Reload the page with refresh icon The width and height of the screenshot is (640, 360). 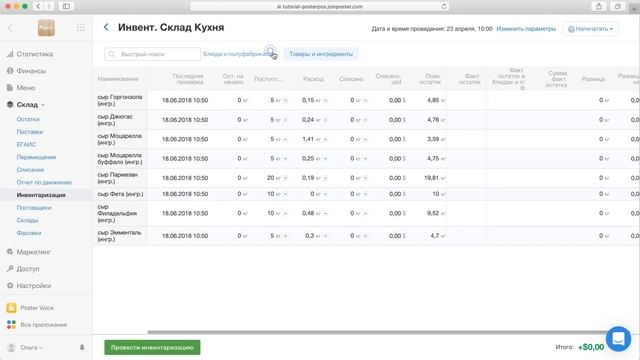pos(444,6)
